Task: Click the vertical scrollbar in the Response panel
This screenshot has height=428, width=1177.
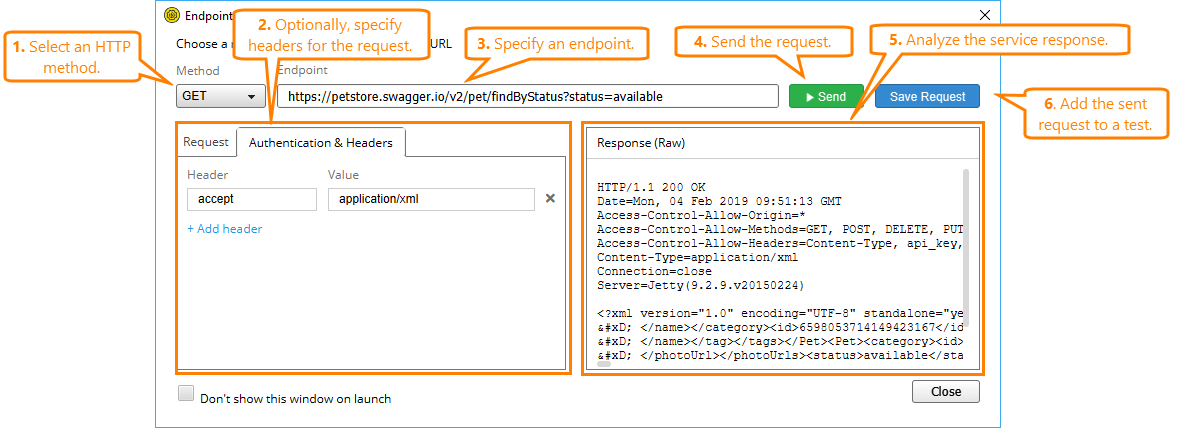Action: coord(965,248)
